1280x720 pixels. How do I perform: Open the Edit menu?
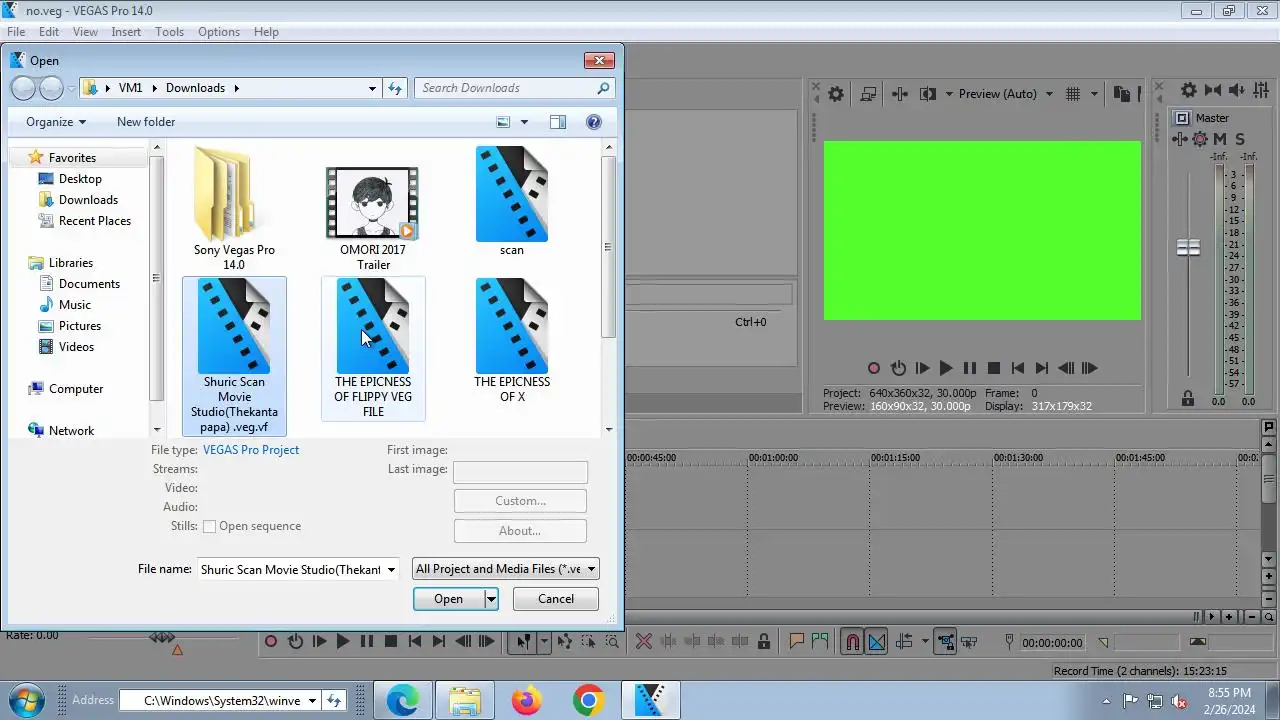(49, 32)
